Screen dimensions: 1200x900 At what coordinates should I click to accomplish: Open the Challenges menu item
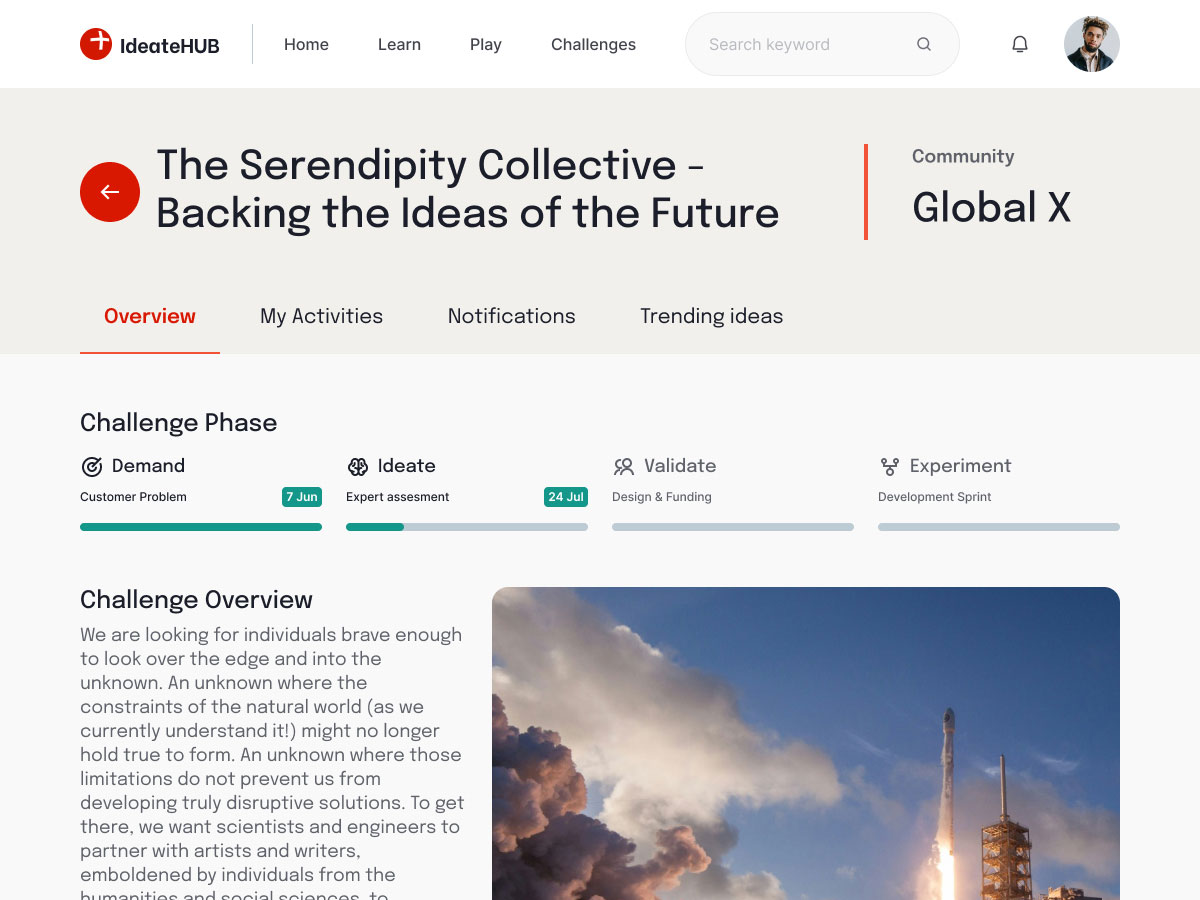point(593,44)
